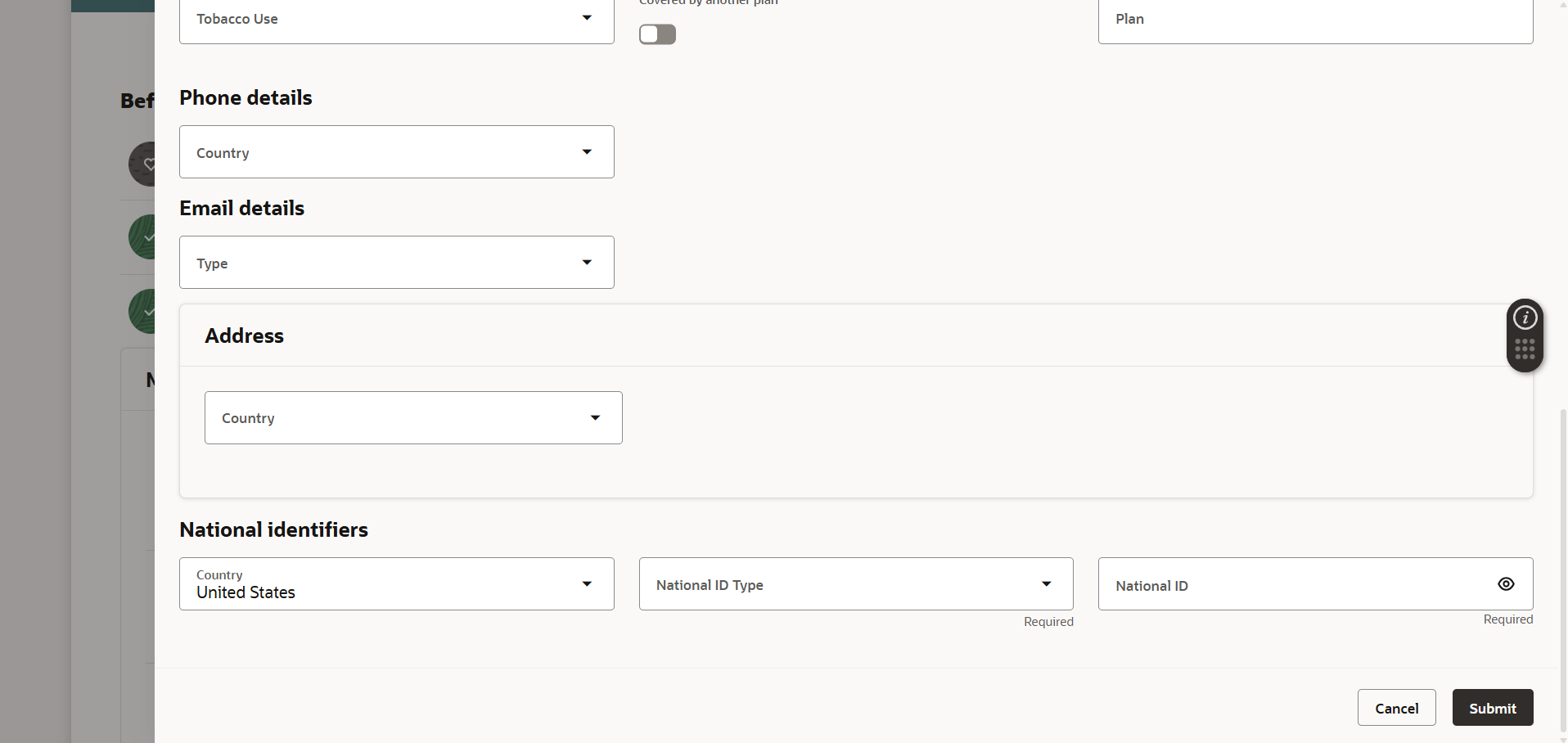The image size is (1568, 743).
Task: Submit the form with Submit button
Action: coord(1493,708)
